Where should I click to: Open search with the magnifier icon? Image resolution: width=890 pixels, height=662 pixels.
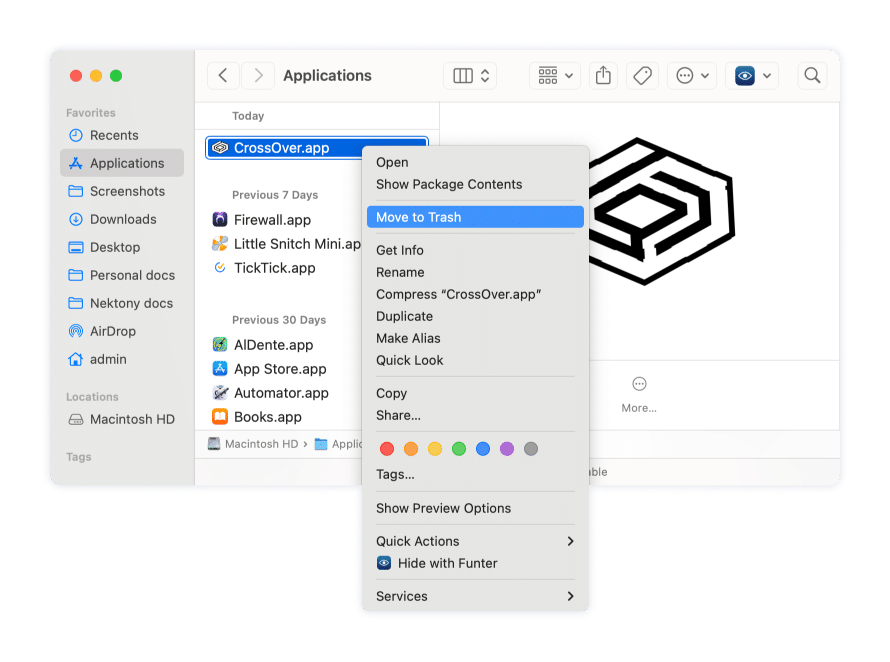(812, 76)
